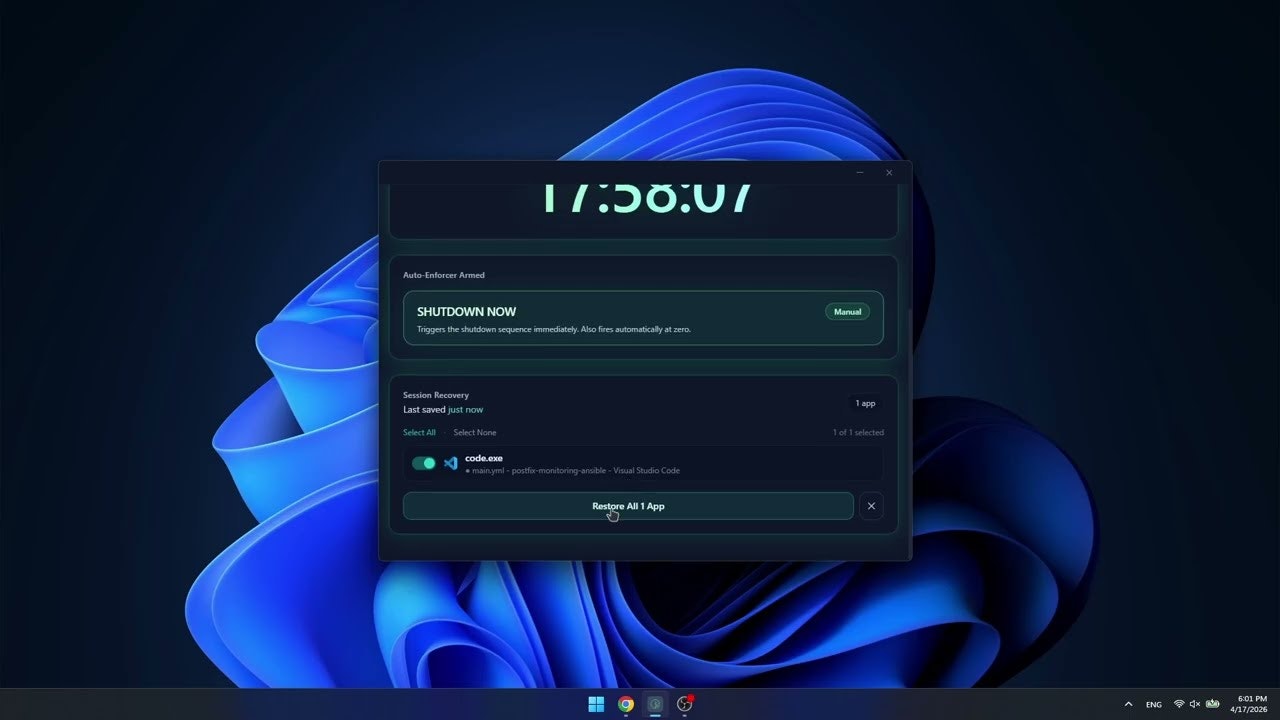
Task: Show hidden system tray icons
Action: click(x=1129, y=704)
